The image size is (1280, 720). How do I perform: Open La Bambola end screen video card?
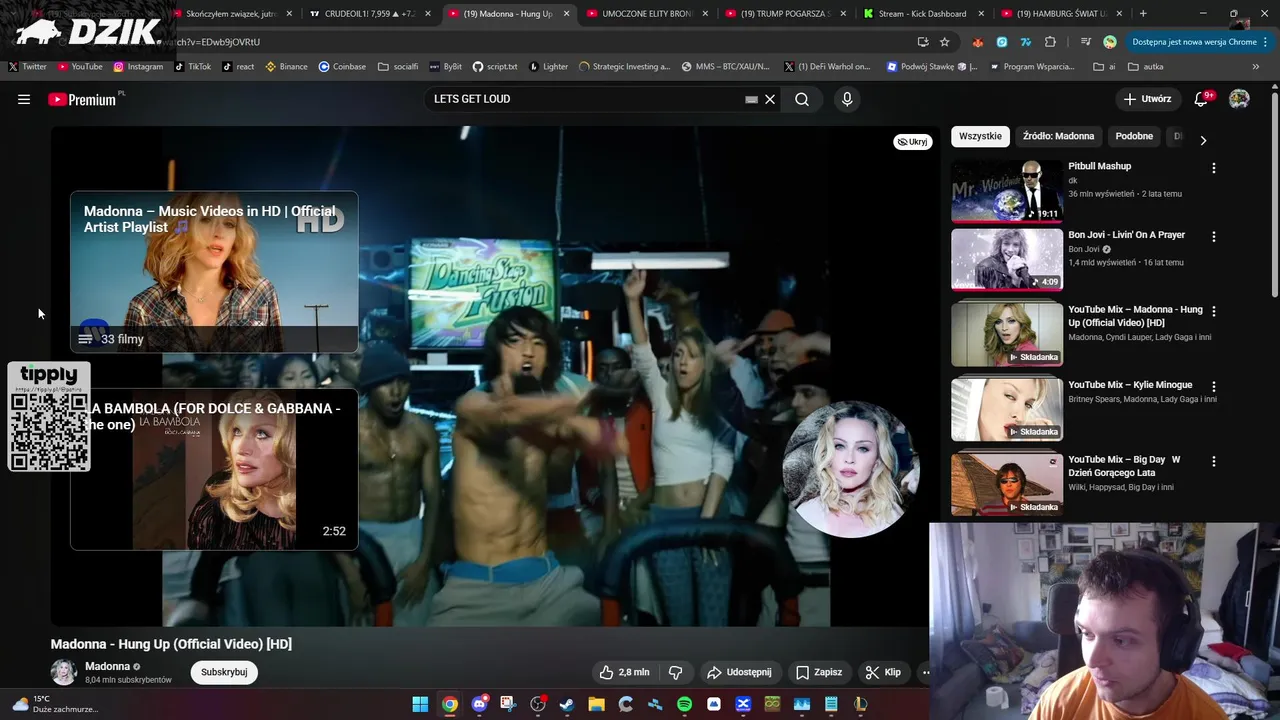214,469
